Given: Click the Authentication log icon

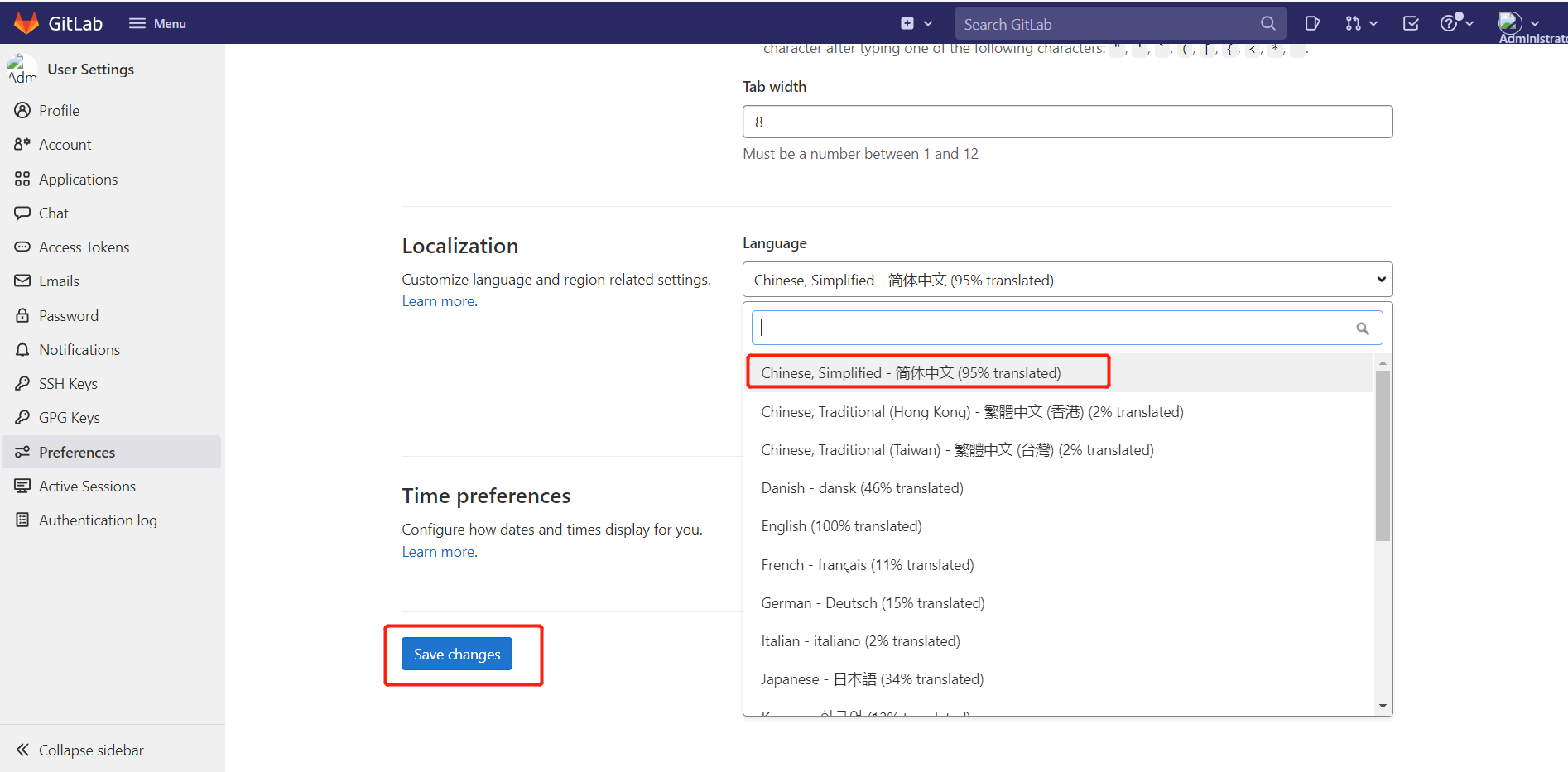Looking at the screenshot, I should (22, 520).
